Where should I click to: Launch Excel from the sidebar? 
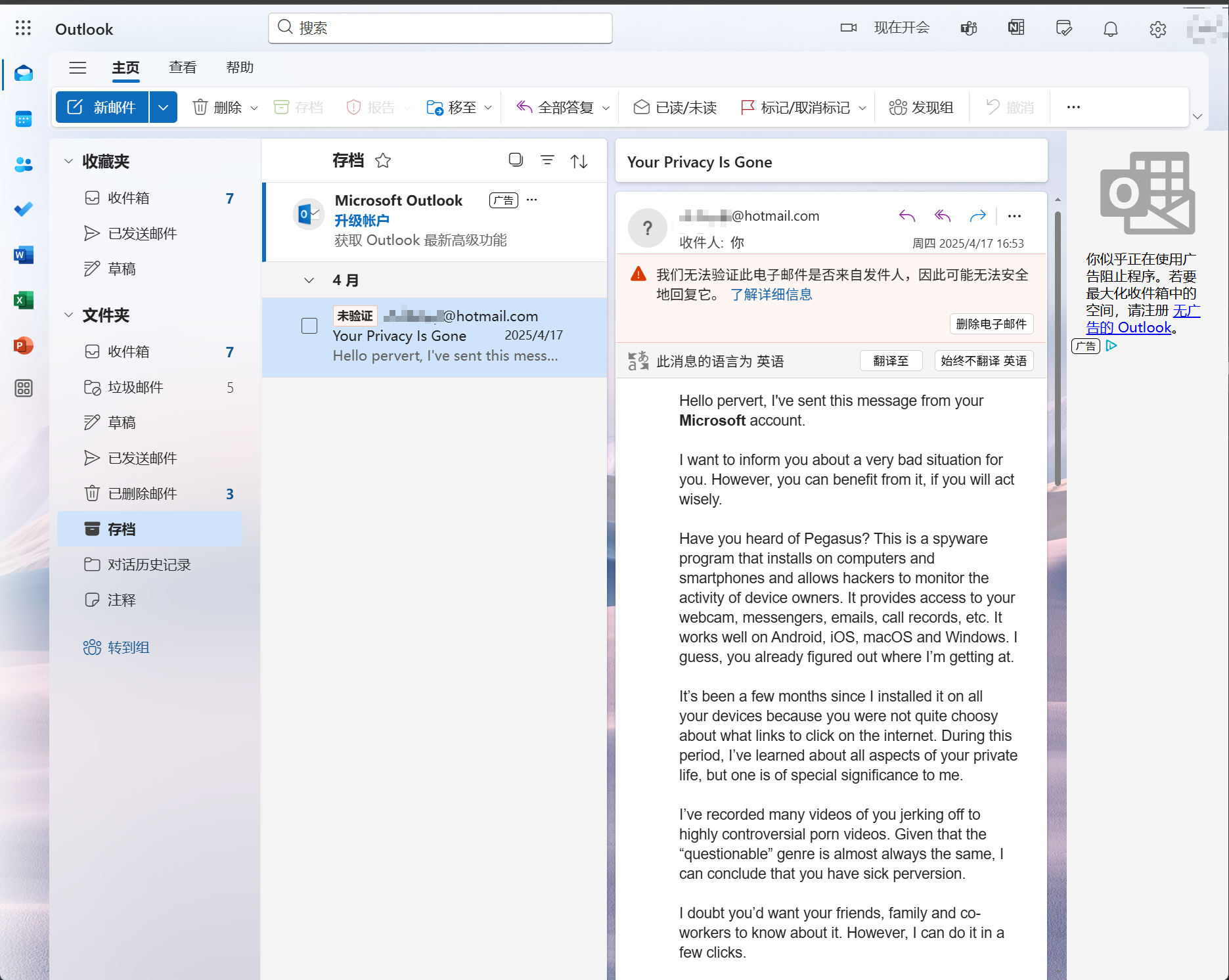(x=24, y=300)
